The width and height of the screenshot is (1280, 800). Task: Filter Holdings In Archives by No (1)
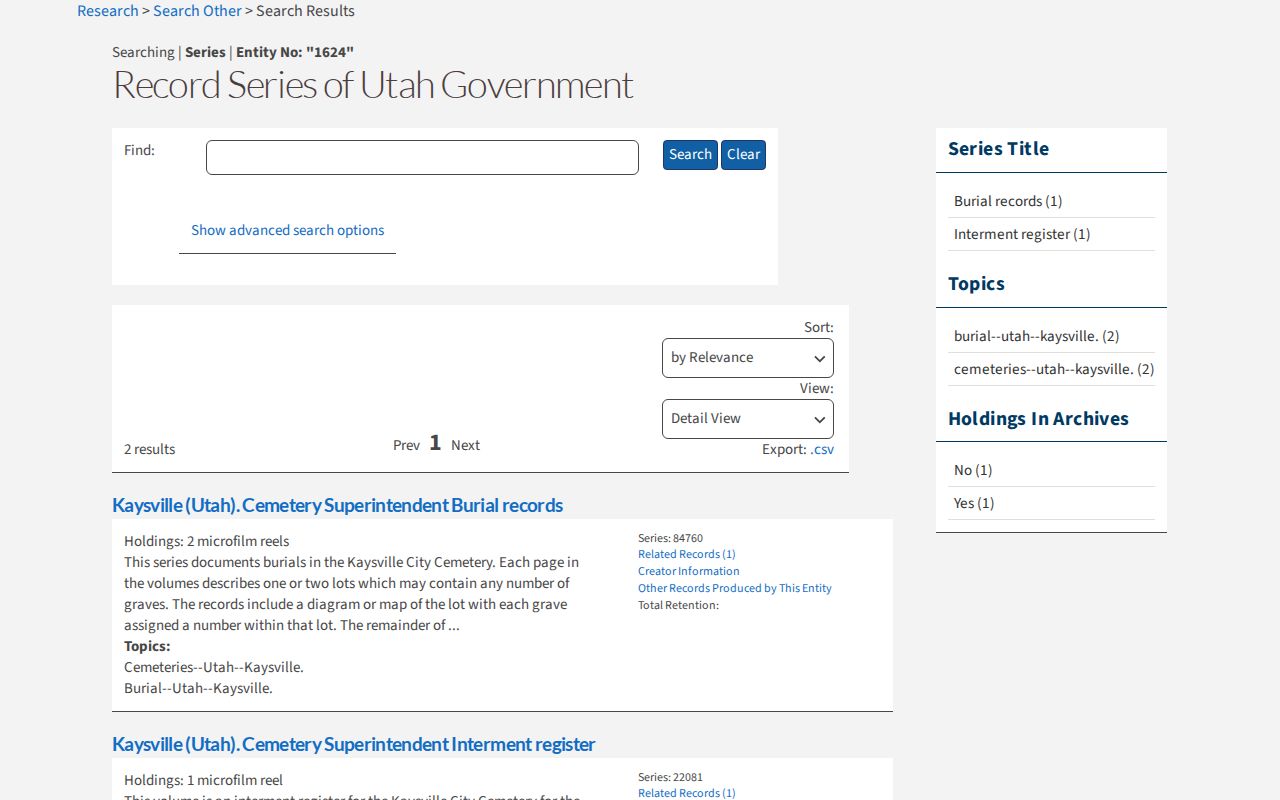point(973,470)
